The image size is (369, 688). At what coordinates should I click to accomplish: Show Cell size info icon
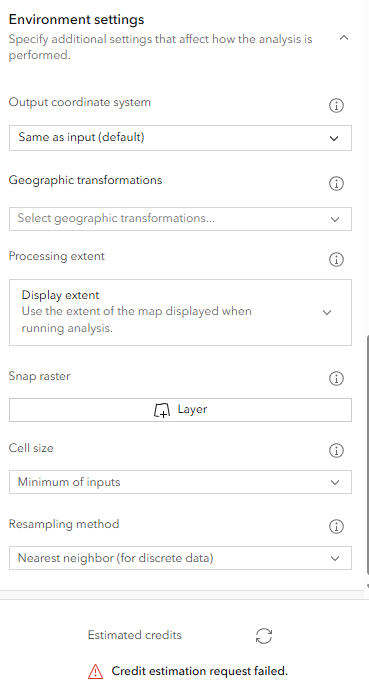336,451
